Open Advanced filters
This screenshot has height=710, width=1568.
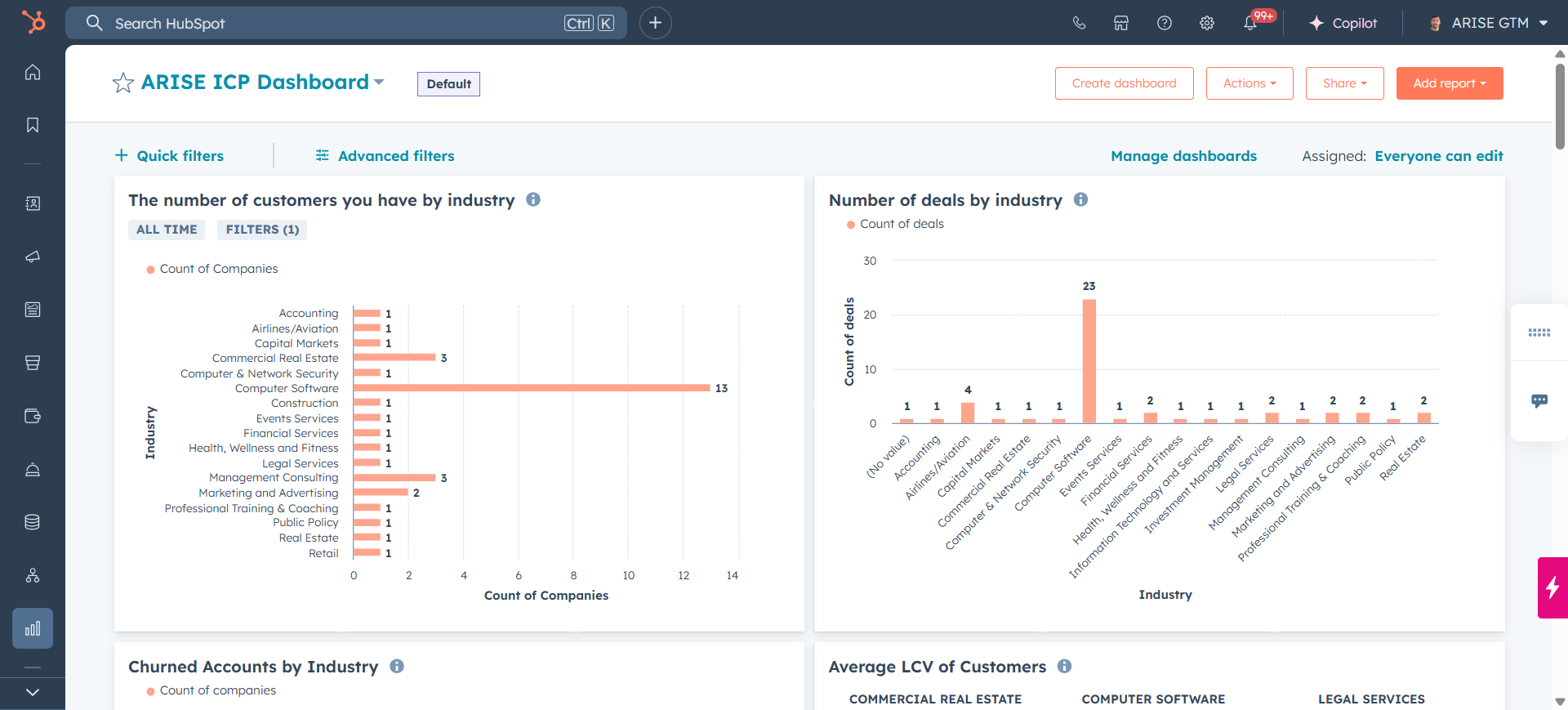pos(385,156)
